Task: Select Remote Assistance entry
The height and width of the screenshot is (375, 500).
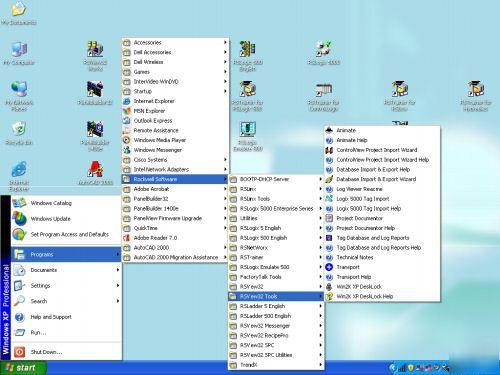Action: click(175, 130)
